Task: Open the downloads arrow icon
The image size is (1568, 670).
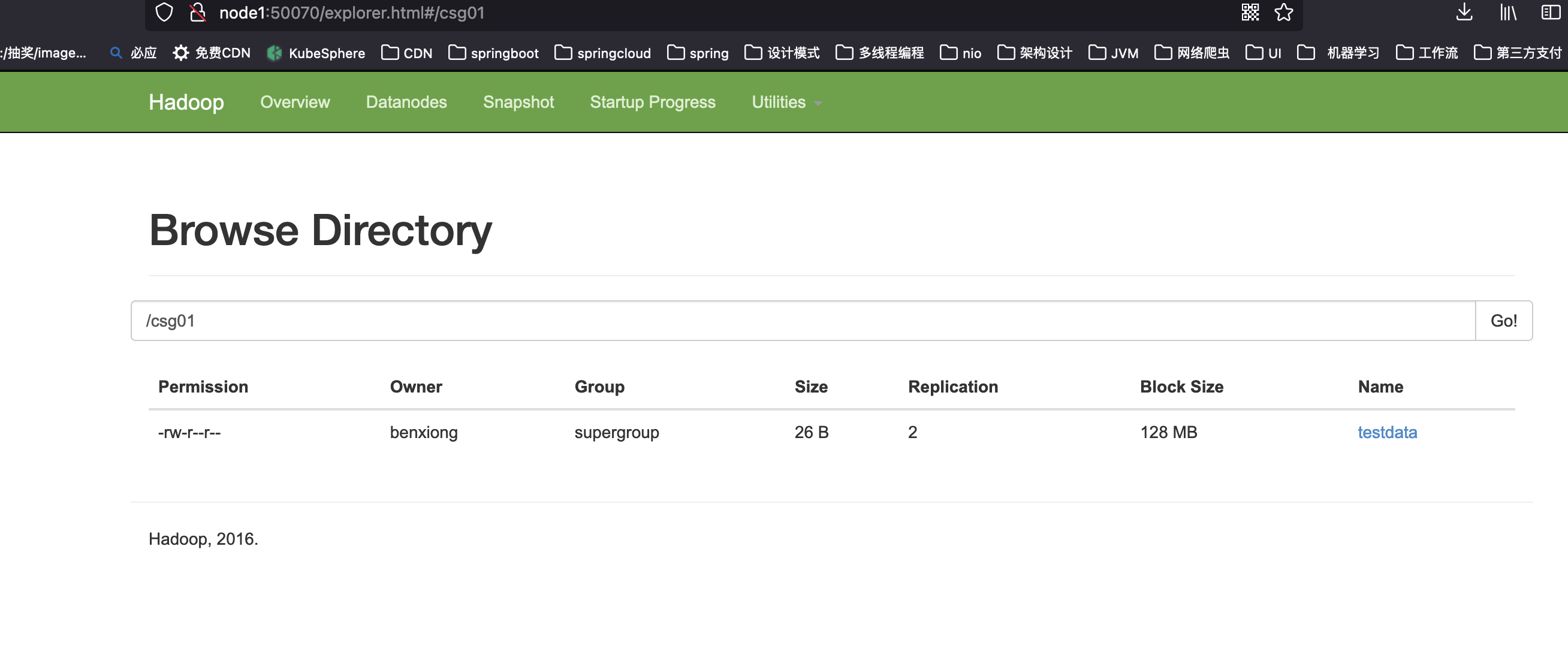Action: (1464, 12)
